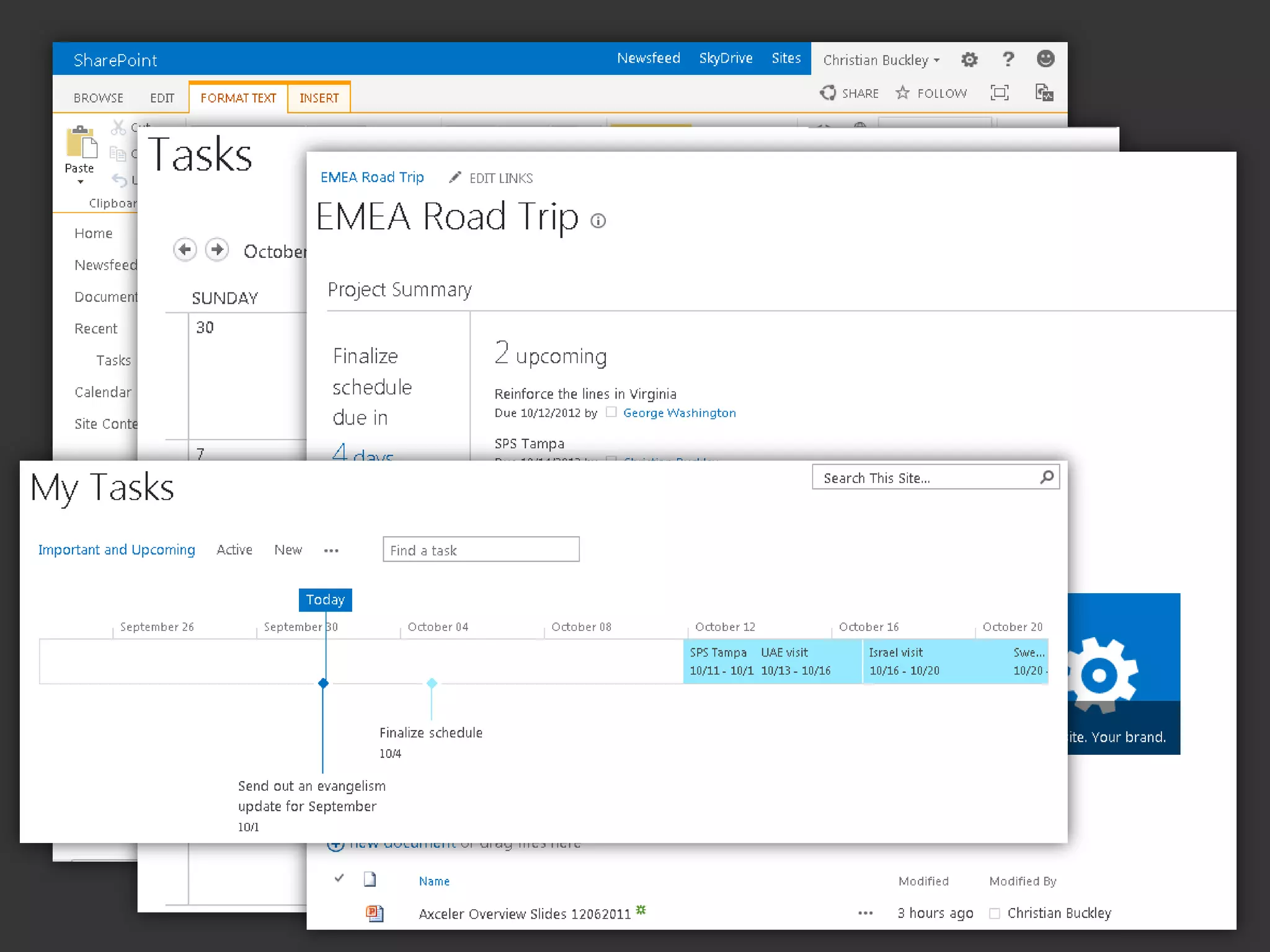Click the search magnifier in Search This Site
Image resolution: width=1270 pixels, height=952 pixels.
1047,477
